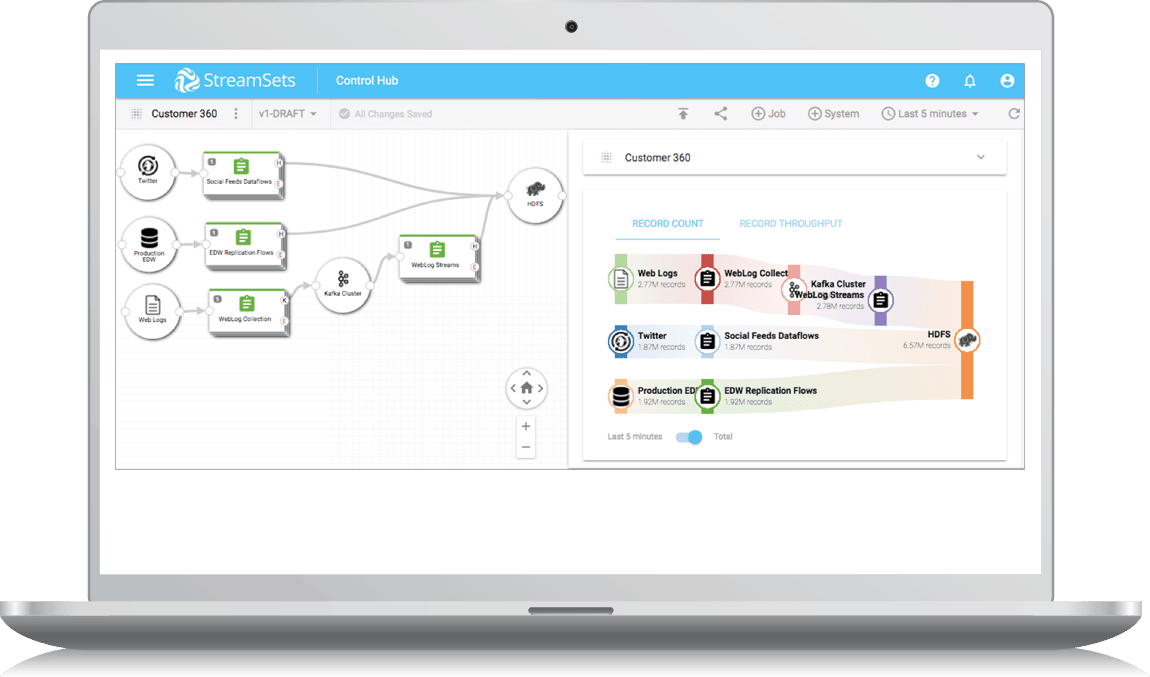Viewport: 1150px width, 677px height.
Task: Pan canvas down with navigator arrow
Action: (x=527, y=402)
